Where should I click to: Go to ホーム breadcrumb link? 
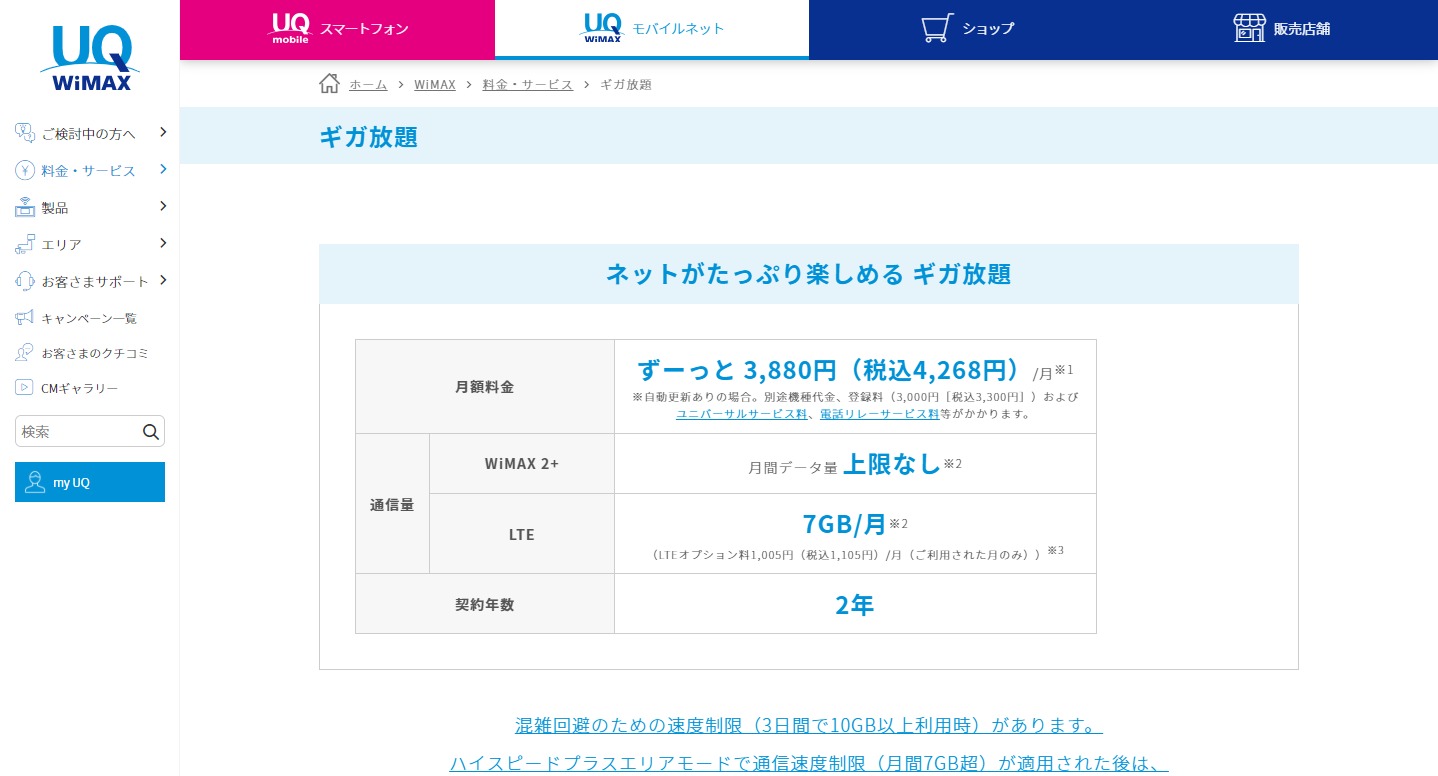368,84
